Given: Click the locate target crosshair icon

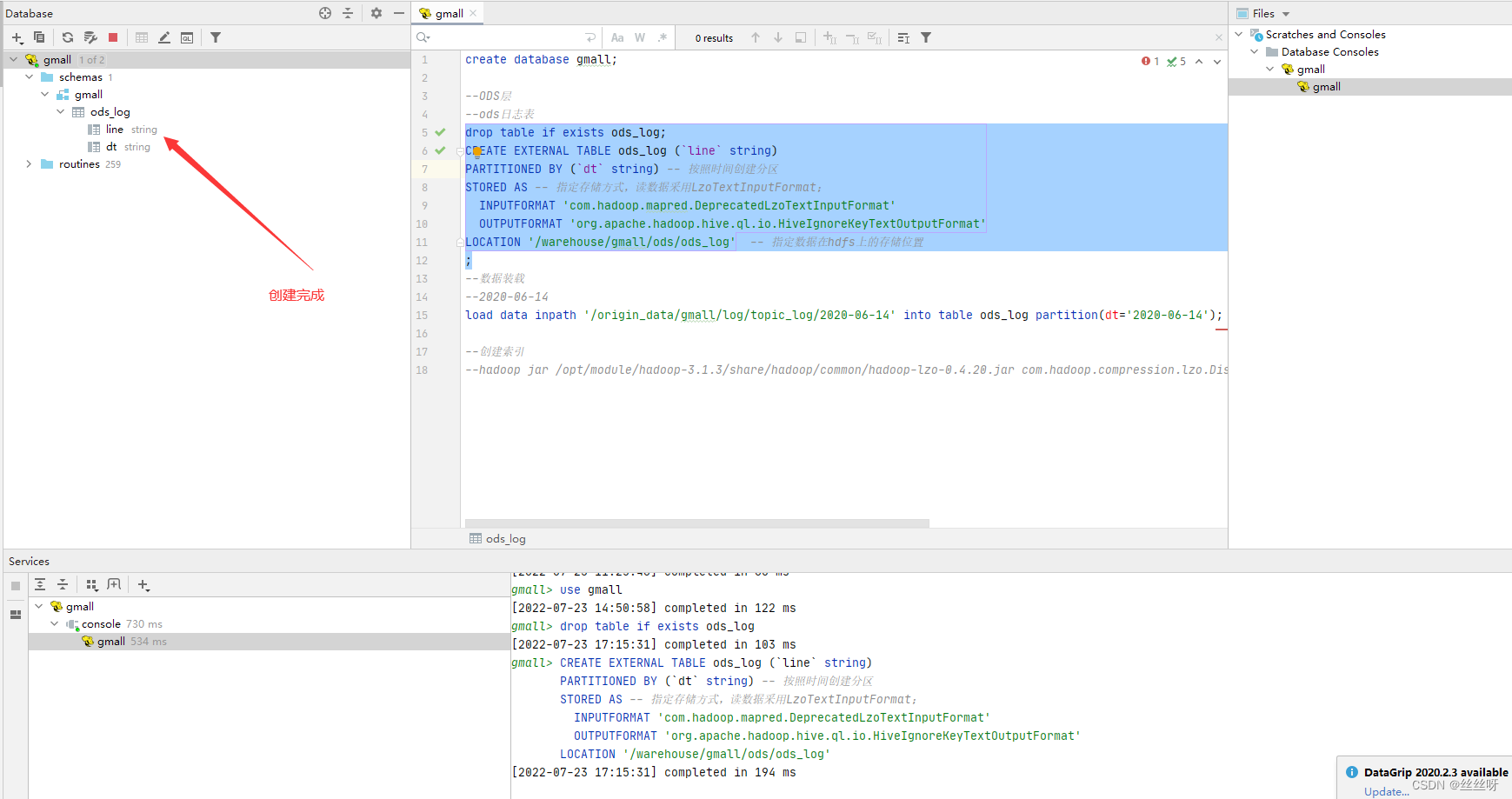Looking at the screenshot, I should click(325, 13).
